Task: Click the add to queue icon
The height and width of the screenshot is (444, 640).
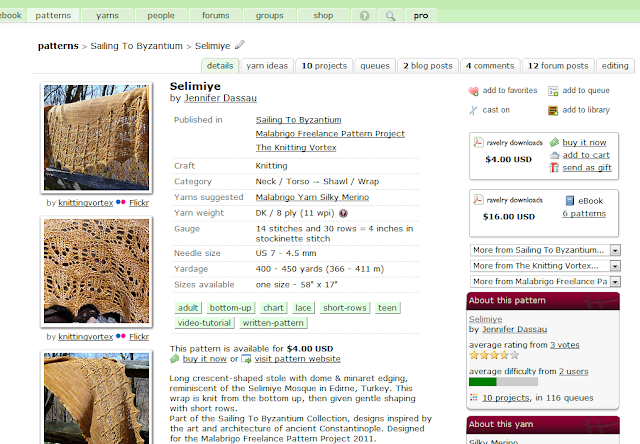Action: pos(553,91)
